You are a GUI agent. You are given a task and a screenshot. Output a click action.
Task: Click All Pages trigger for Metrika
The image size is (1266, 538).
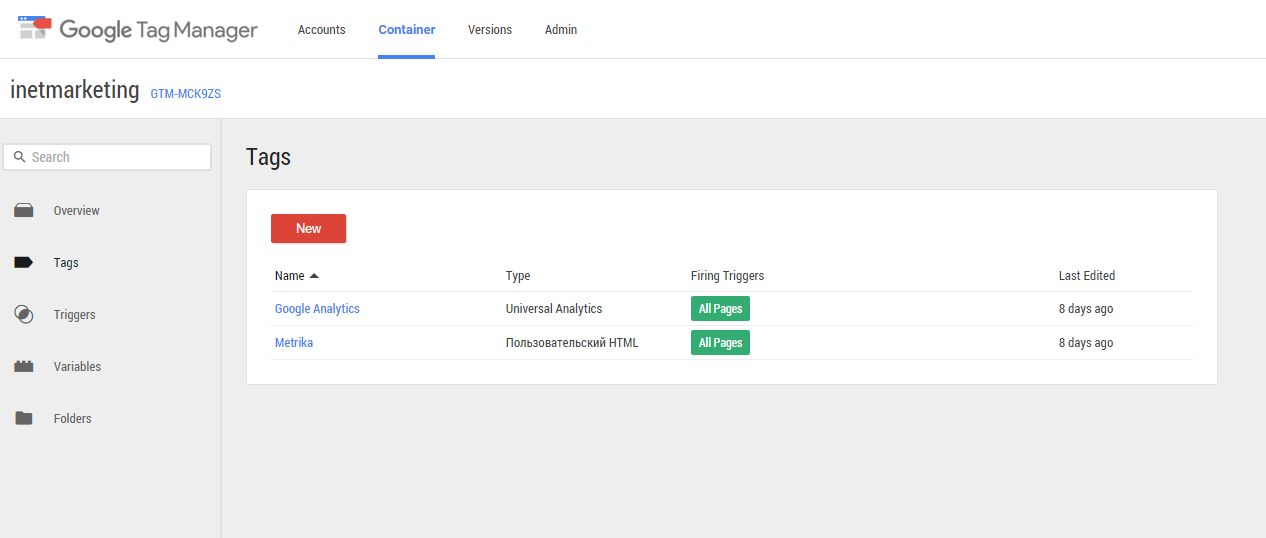pyautogui.click(x=720, y=343)
